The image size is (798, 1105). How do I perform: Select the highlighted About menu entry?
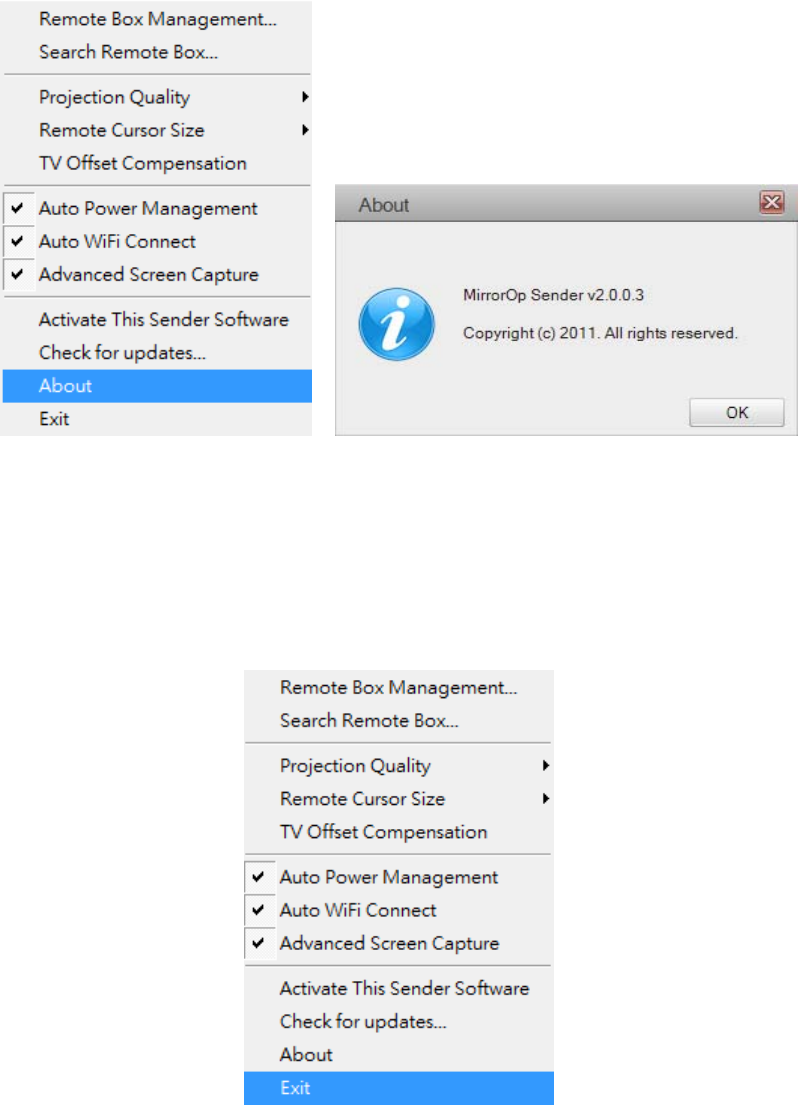coord(65,386)
